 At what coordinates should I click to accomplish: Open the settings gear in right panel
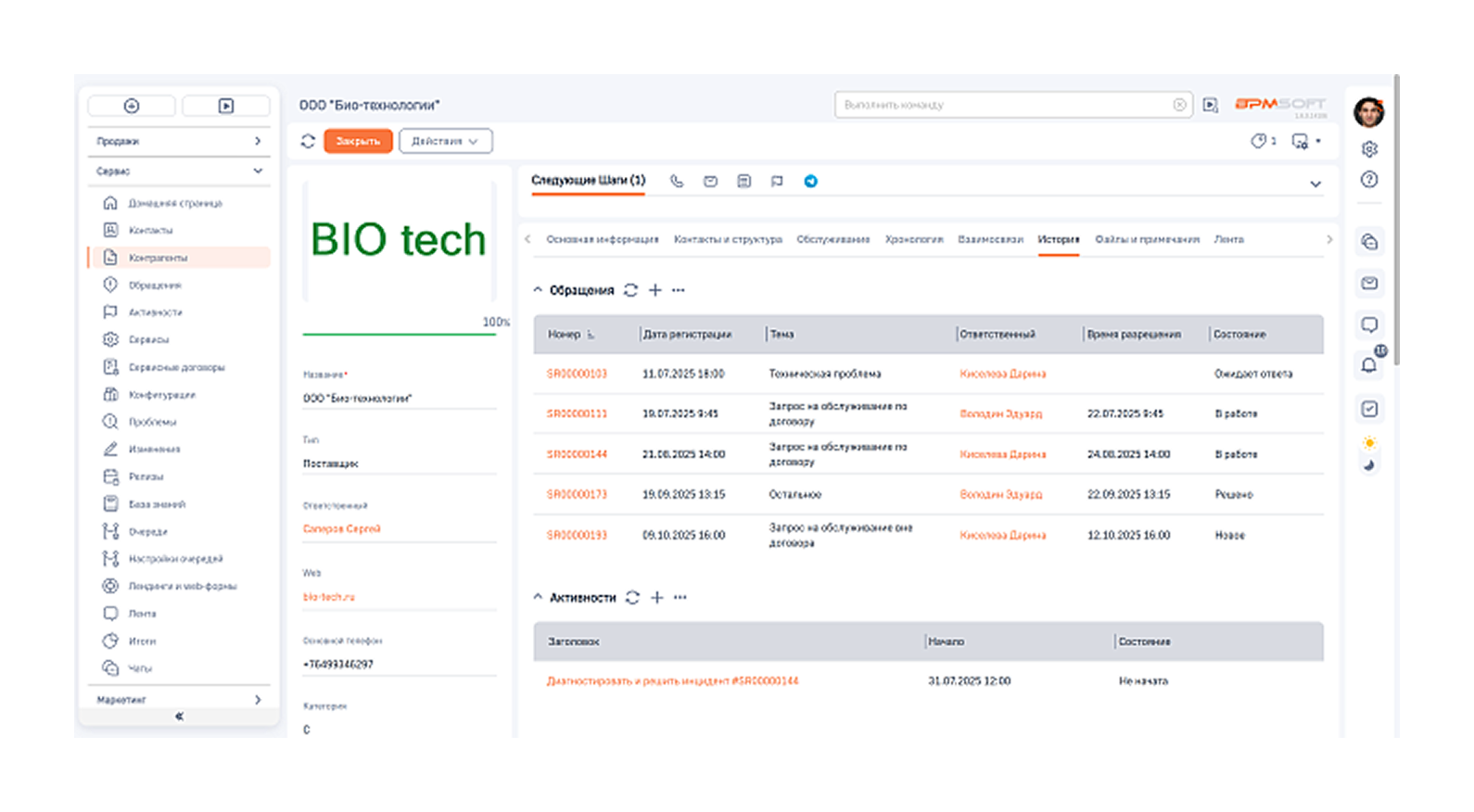point(1369,148)
